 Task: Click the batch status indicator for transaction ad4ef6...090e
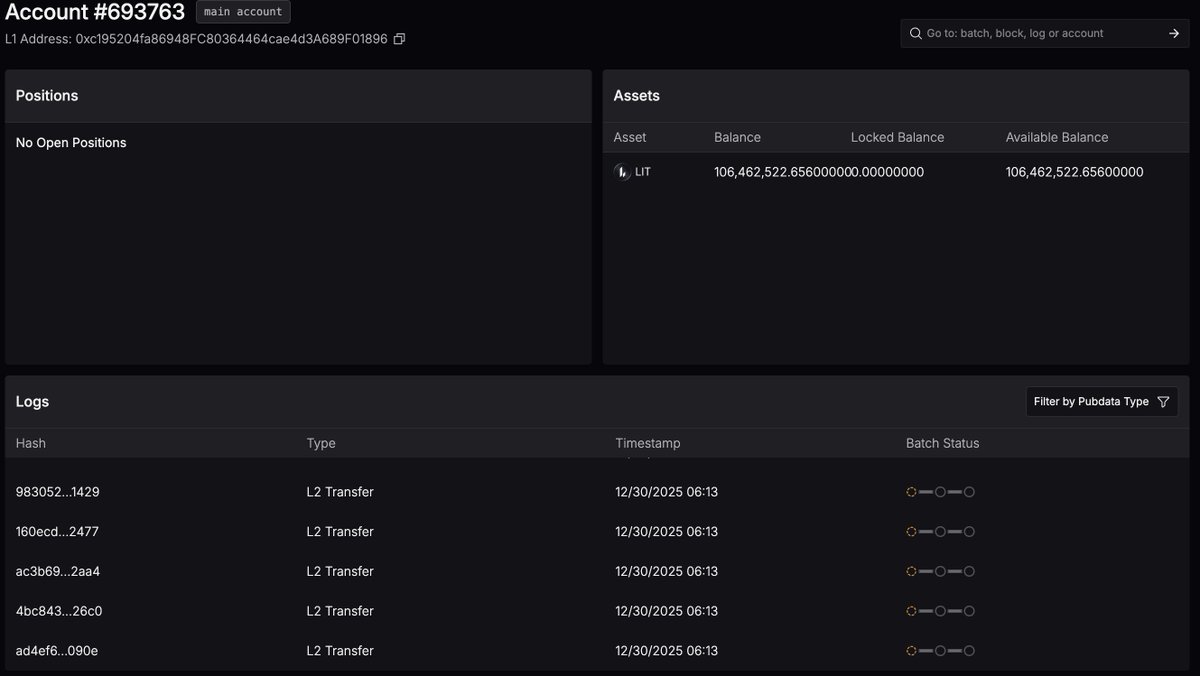940,650
